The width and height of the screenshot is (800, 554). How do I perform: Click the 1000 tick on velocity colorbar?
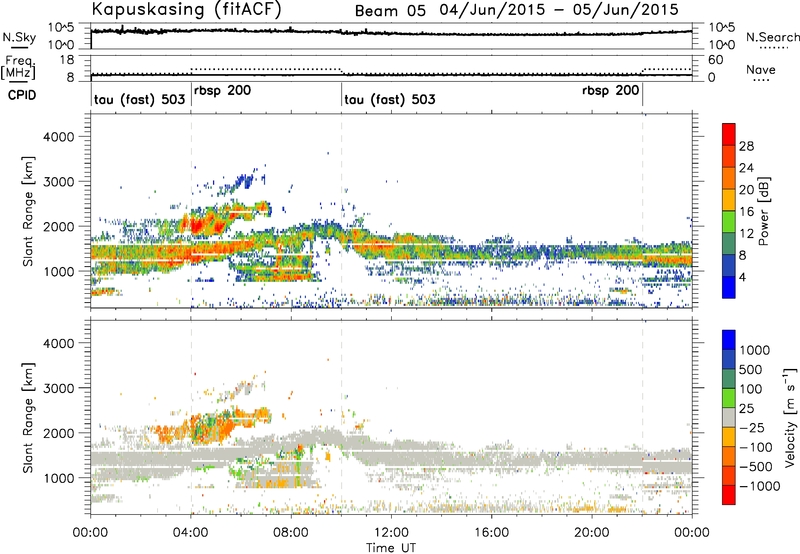pyautogui.click(x=754, y=350)
